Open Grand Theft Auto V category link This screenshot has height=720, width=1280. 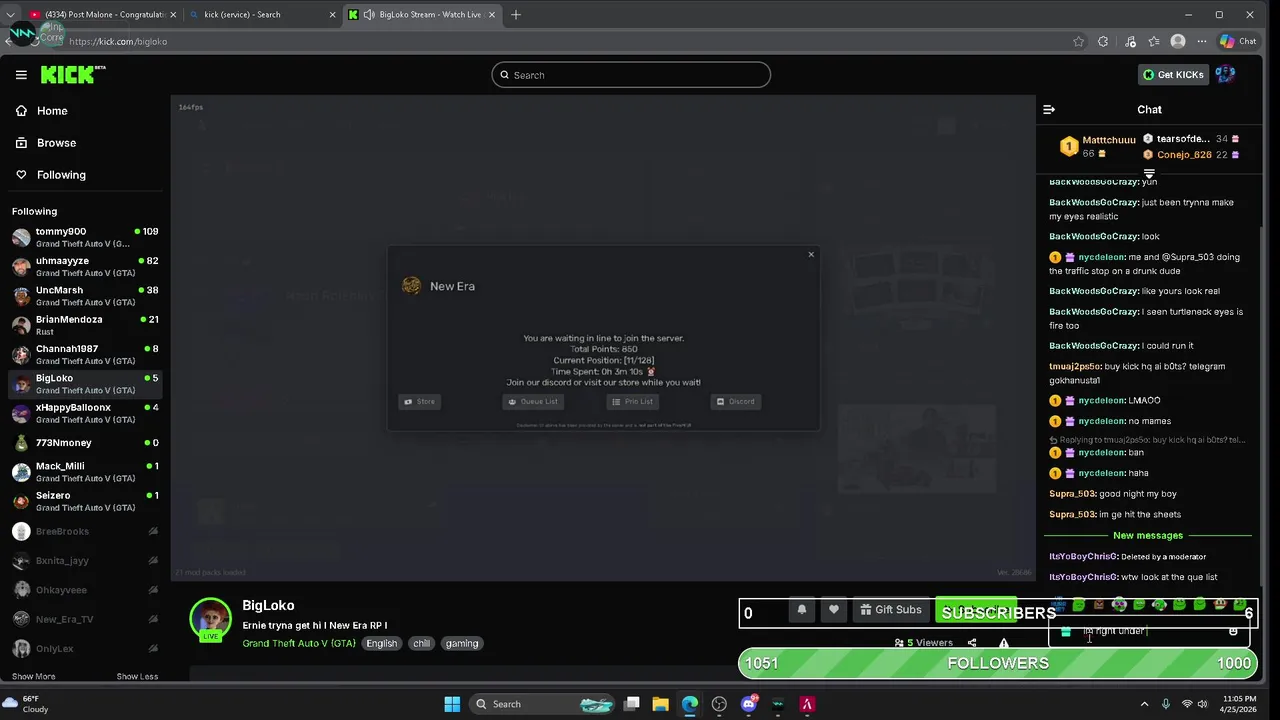pyautogui.click(x=299, y=643)
